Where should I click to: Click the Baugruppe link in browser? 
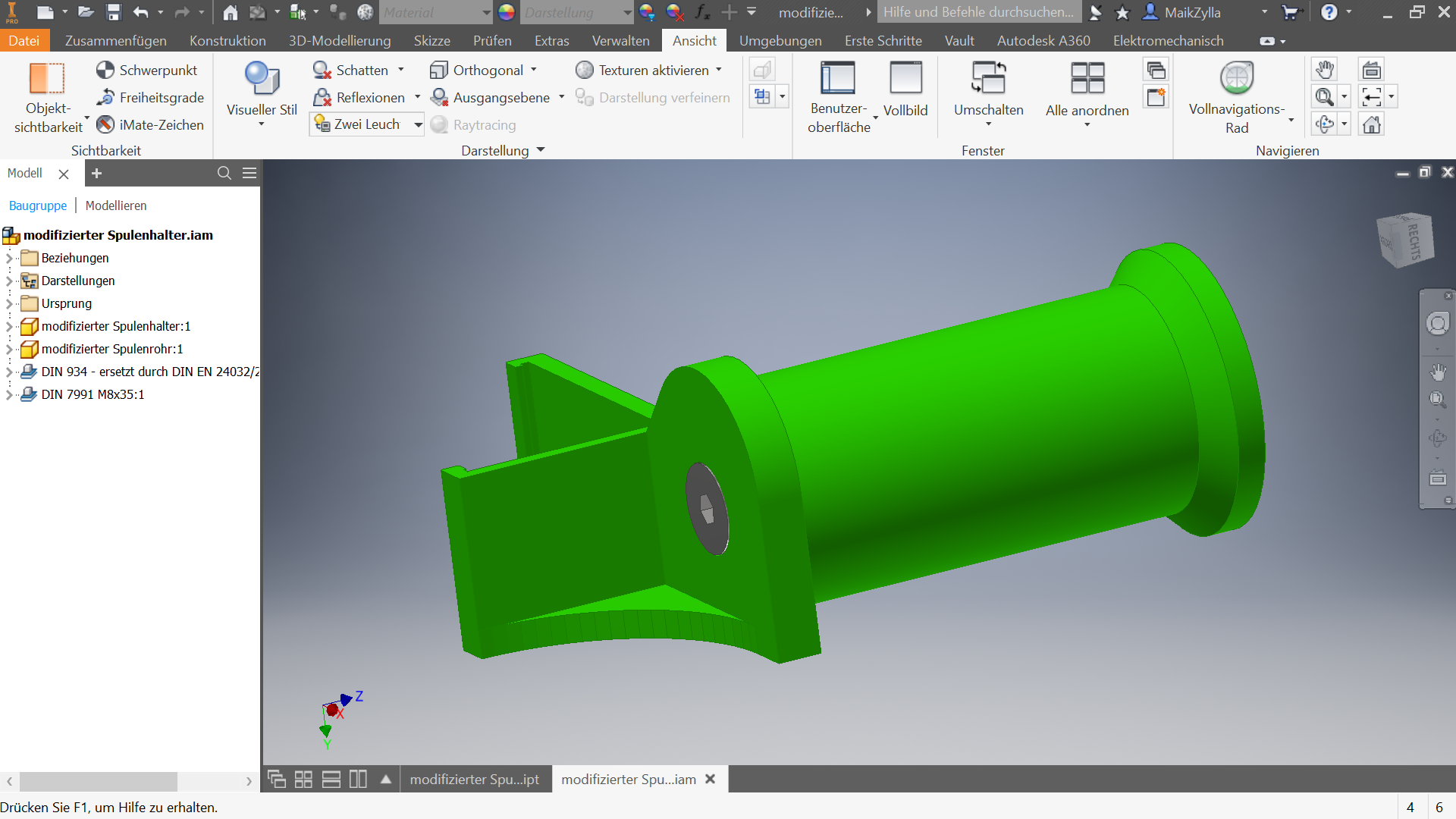38,206
